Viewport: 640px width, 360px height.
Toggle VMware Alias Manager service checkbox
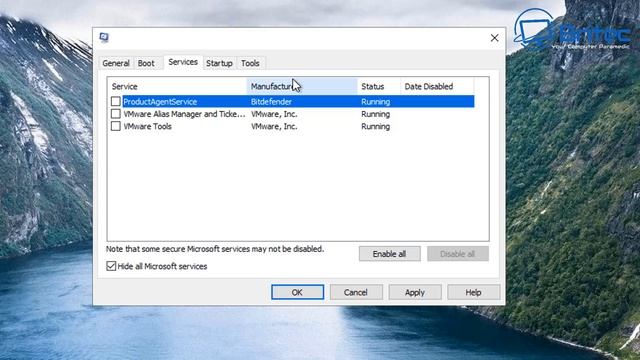coord(116,113)
